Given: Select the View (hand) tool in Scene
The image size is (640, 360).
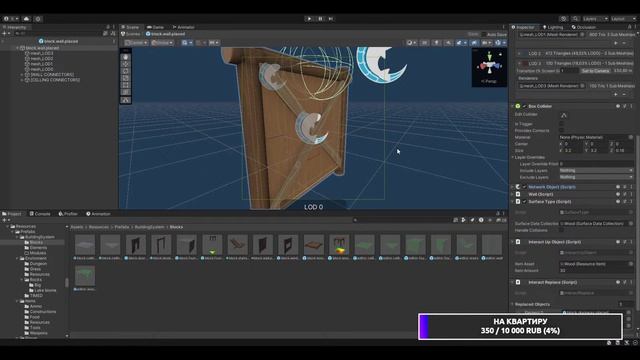Looking at the screenshot, I should (x=126, y=57).
